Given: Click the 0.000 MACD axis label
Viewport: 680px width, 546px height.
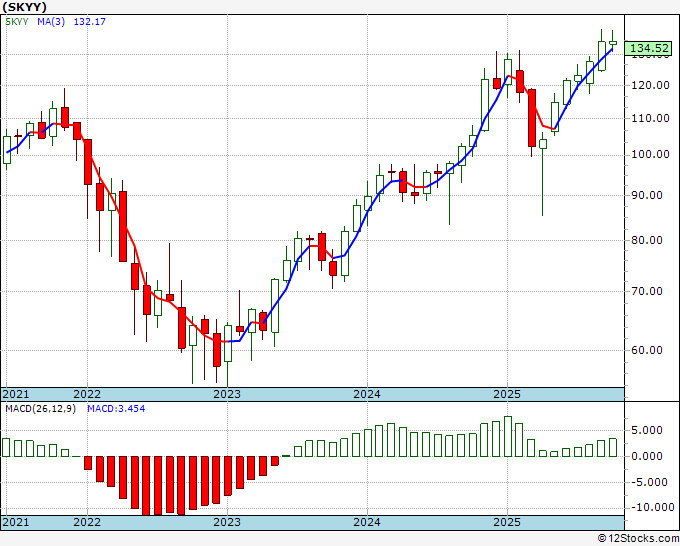Looking at the screenshot, I should [647, 456].
